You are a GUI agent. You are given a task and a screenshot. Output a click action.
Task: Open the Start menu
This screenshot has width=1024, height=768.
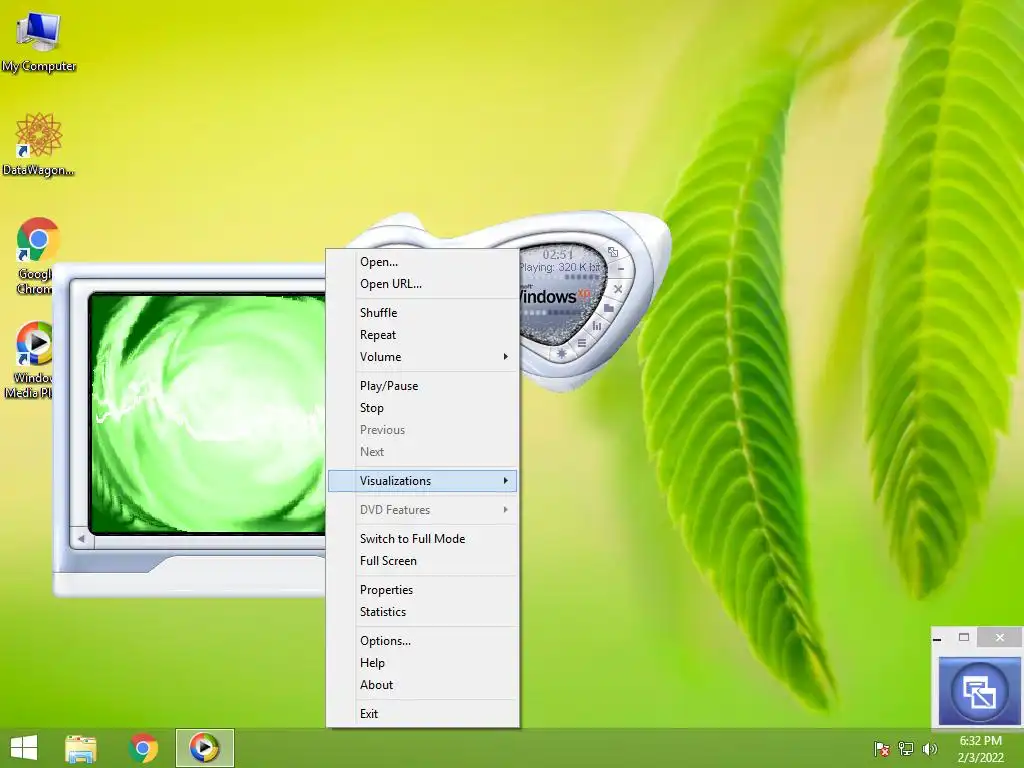(x=24, y=748)
